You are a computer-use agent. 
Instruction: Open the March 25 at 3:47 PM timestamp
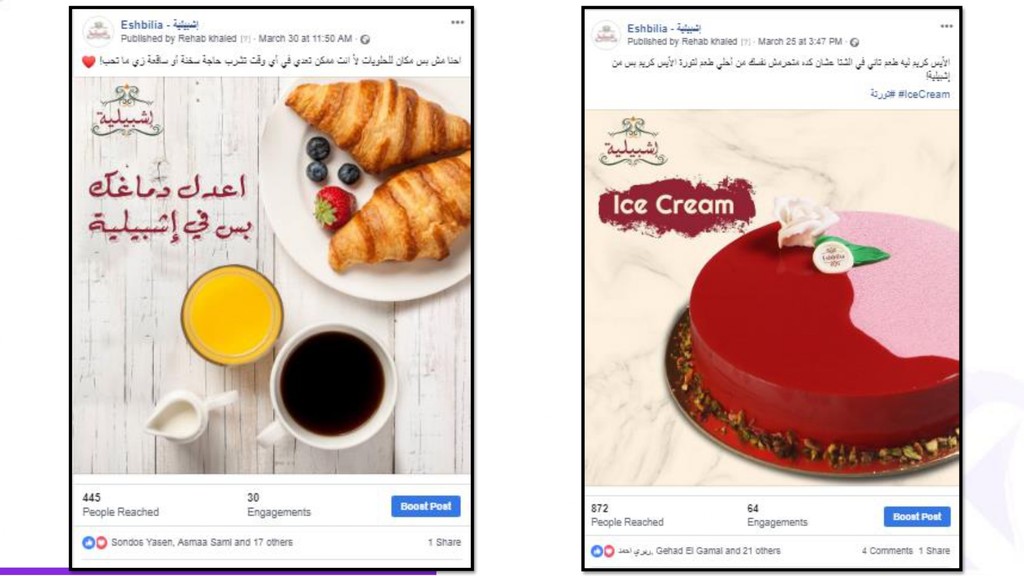point(799,41)
